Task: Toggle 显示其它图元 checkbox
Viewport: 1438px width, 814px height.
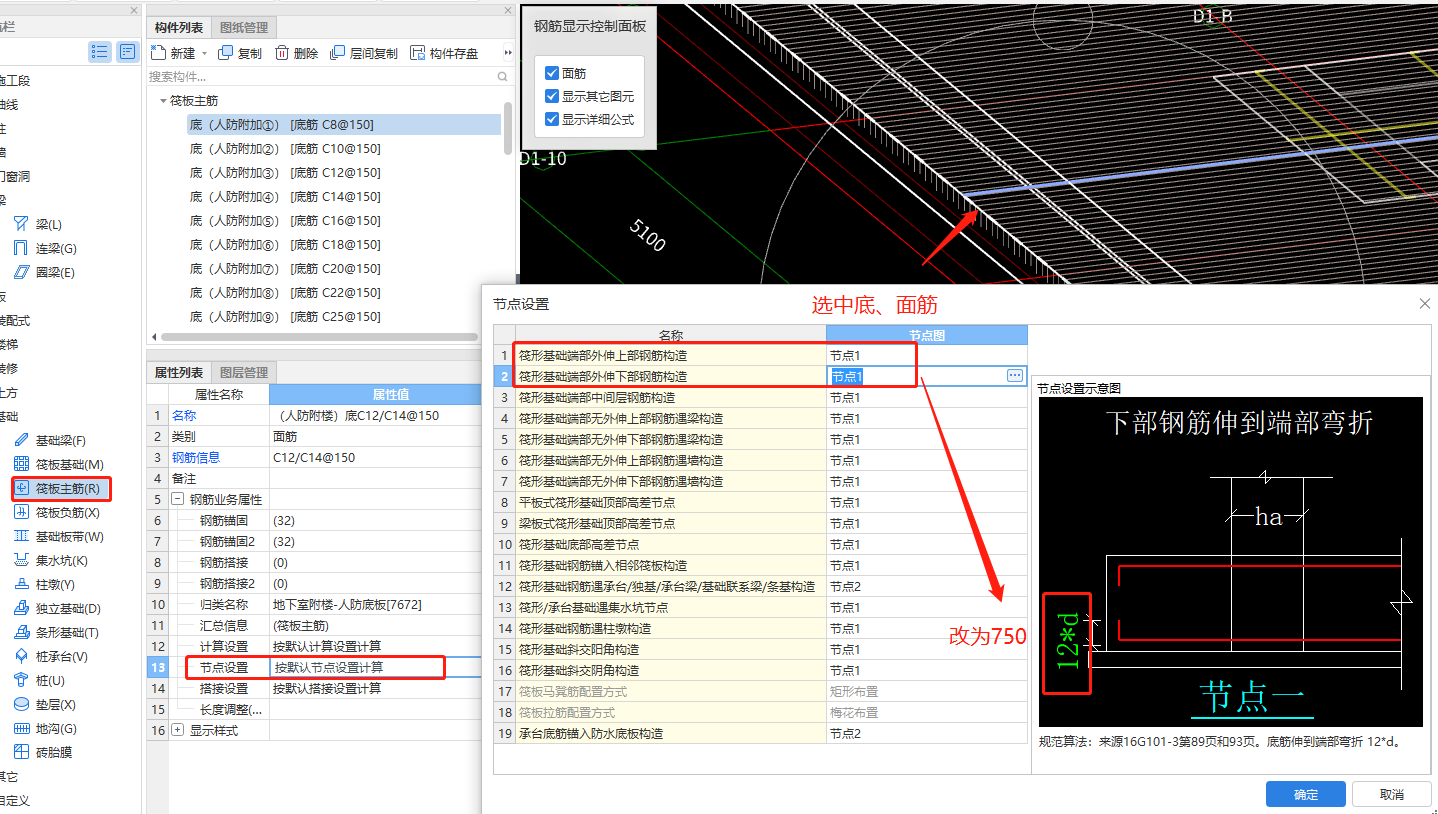Action: pyautogui.click(x=552, y=96)
